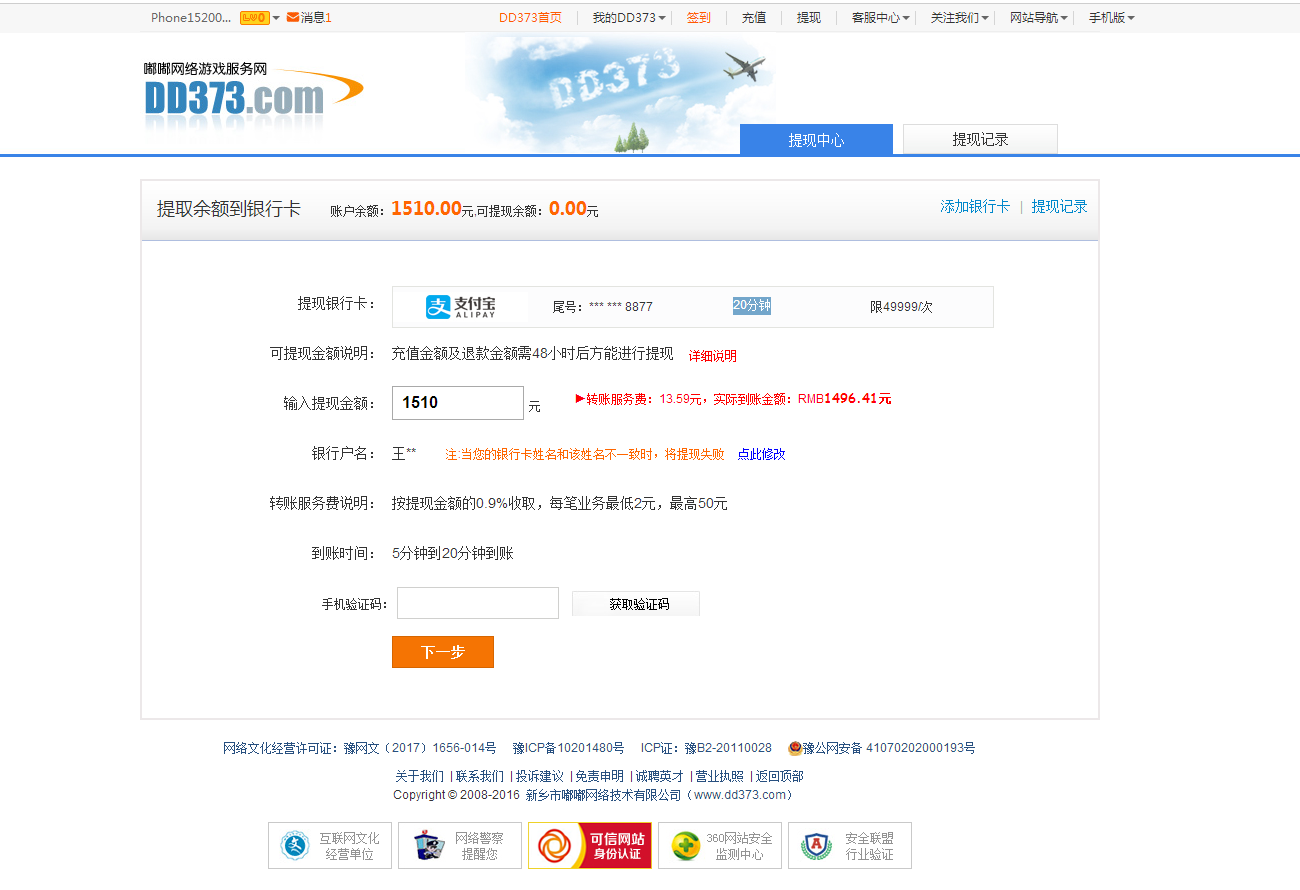Click the public security record emblem icon

click(x=795, y=748)
